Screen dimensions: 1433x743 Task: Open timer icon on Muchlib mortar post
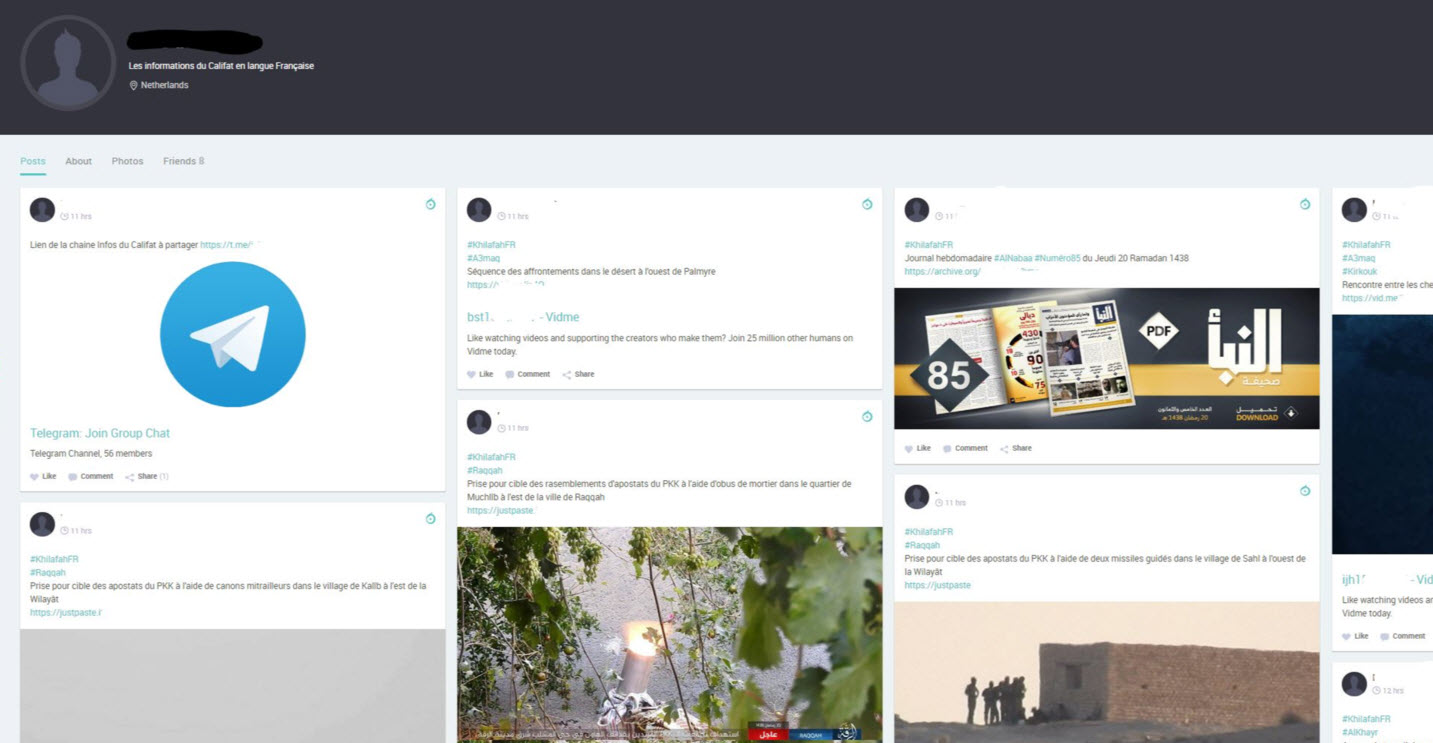(867, 416)
